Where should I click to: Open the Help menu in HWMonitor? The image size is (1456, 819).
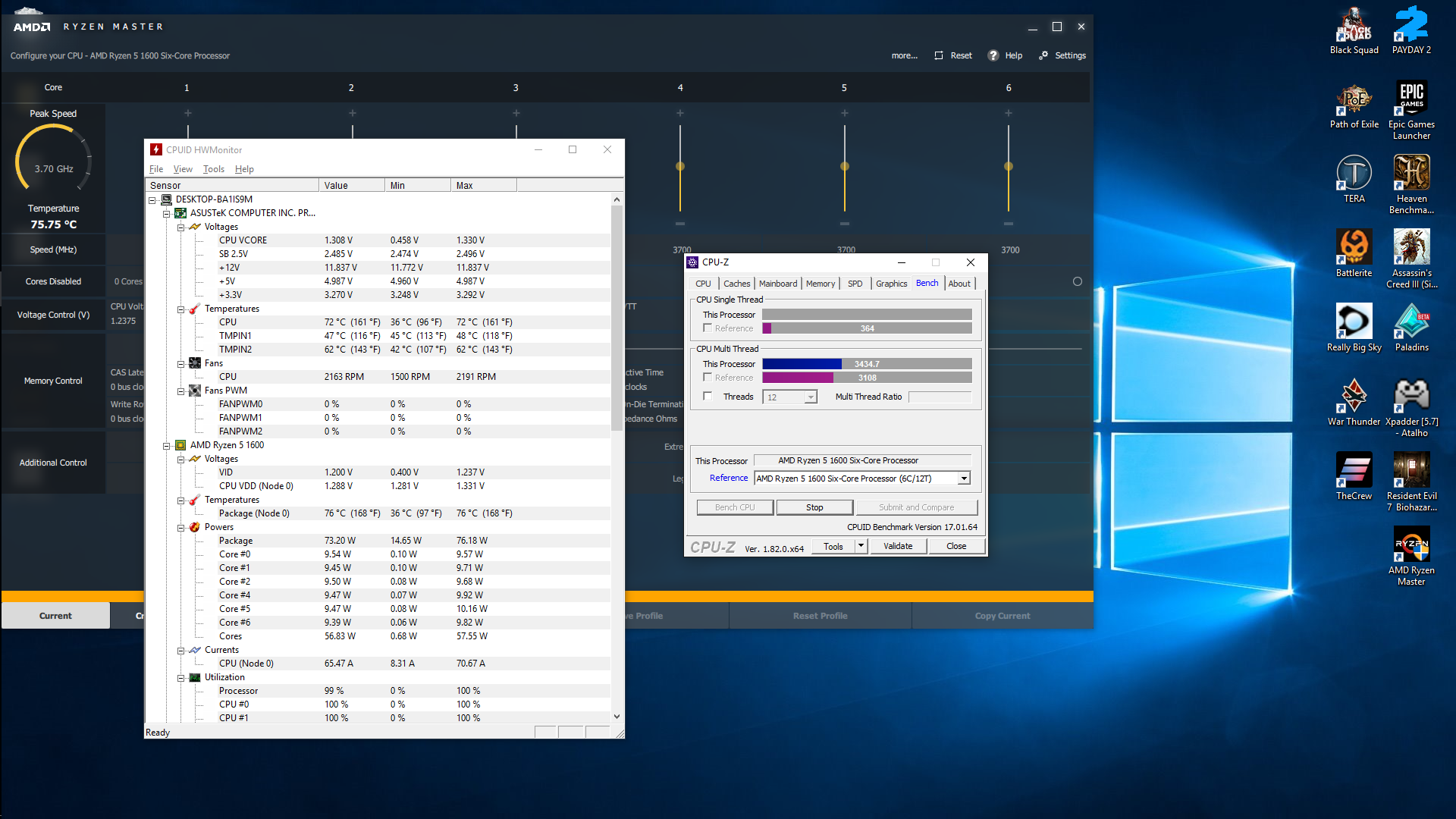(244, 169)
